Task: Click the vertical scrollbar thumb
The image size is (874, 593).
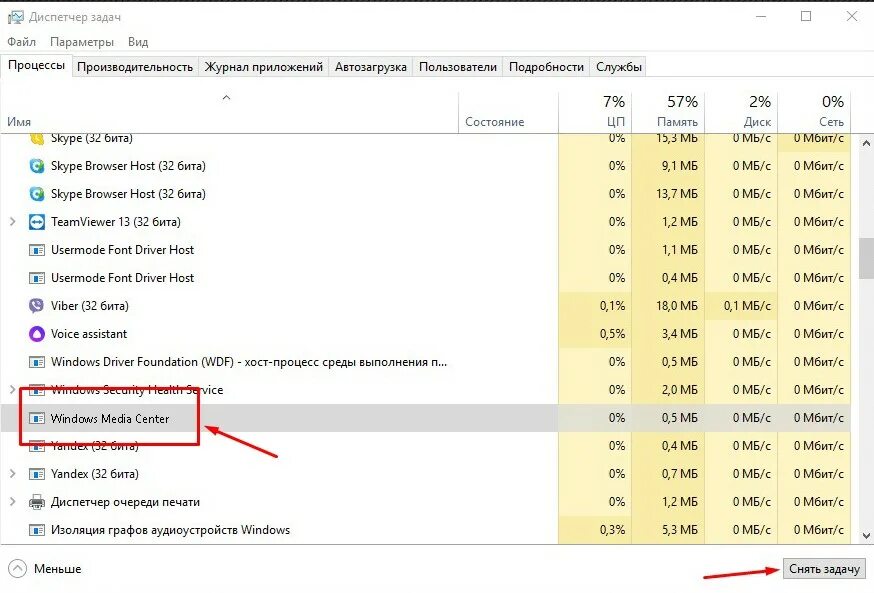Action: click(866, 259)
